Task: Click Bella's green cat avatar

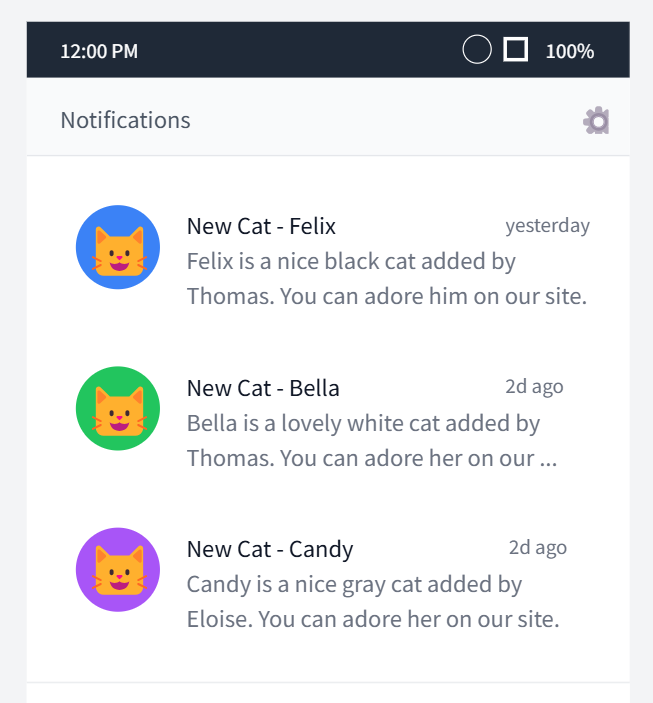Action: [x=118, y=408]
